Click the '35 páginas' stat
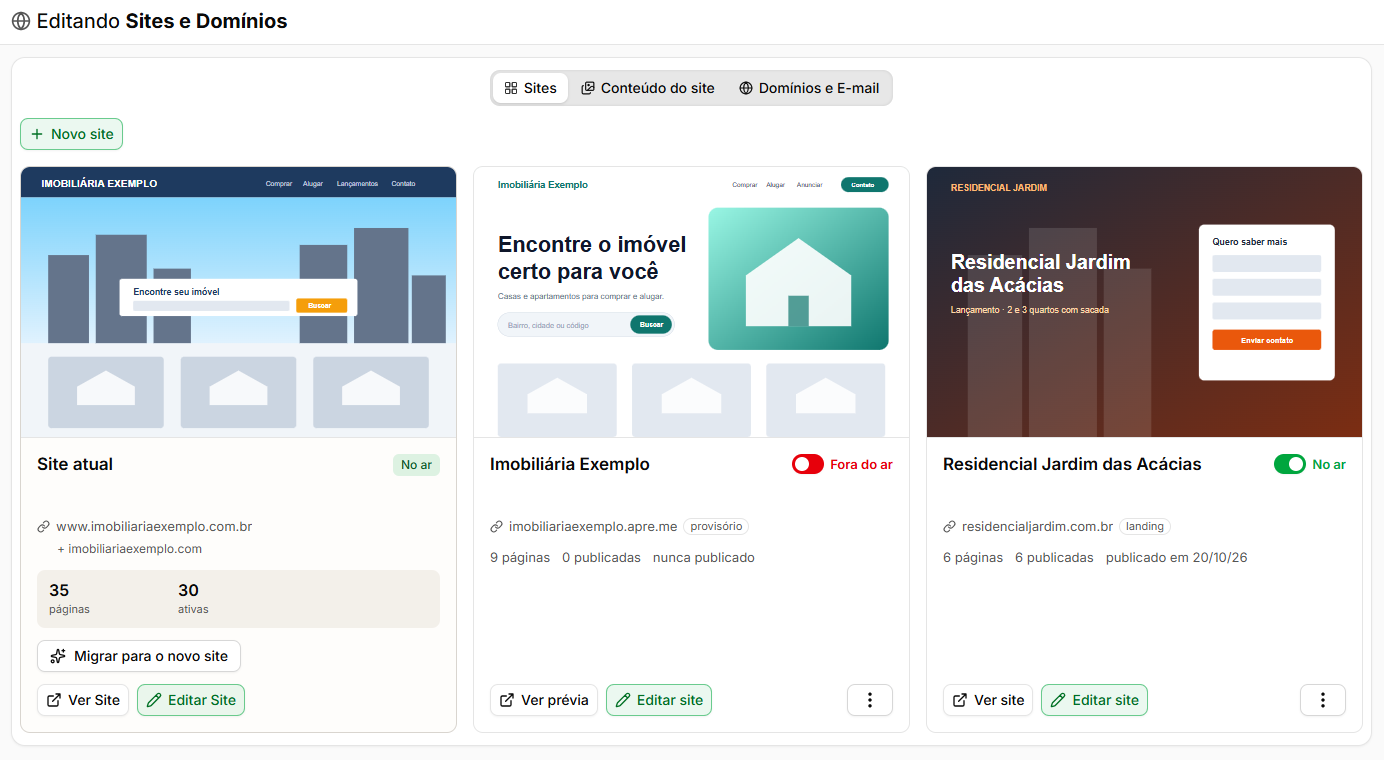 coord(69,598)
